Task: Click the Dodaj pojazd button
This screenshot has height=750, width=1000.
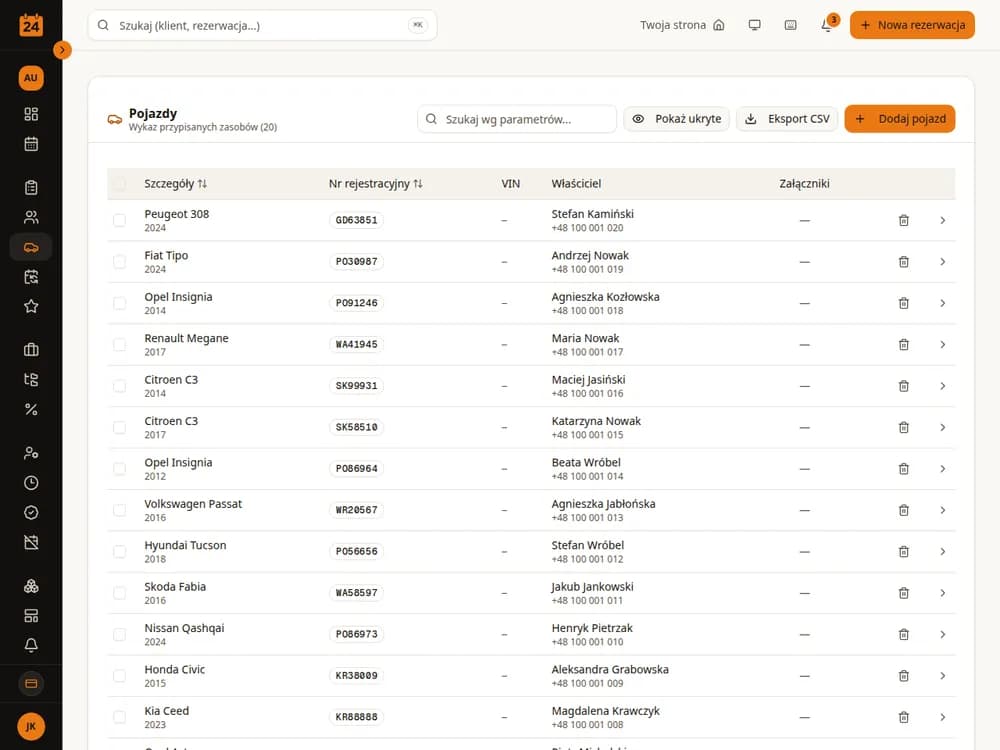Action: point(899,119)
